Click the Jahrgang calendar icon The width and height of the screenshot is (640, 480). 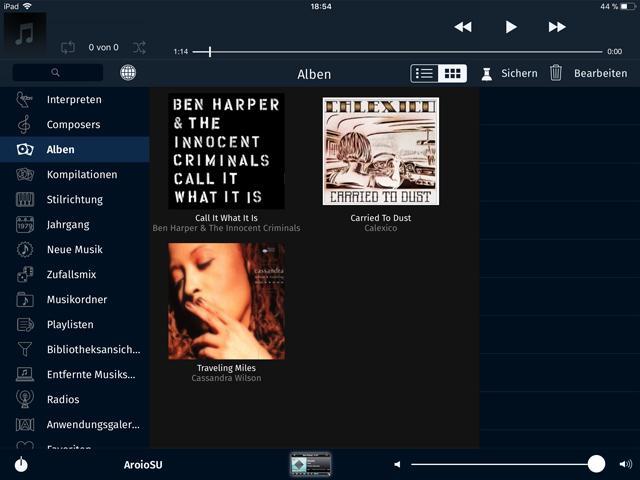click(x=25, y=224)
